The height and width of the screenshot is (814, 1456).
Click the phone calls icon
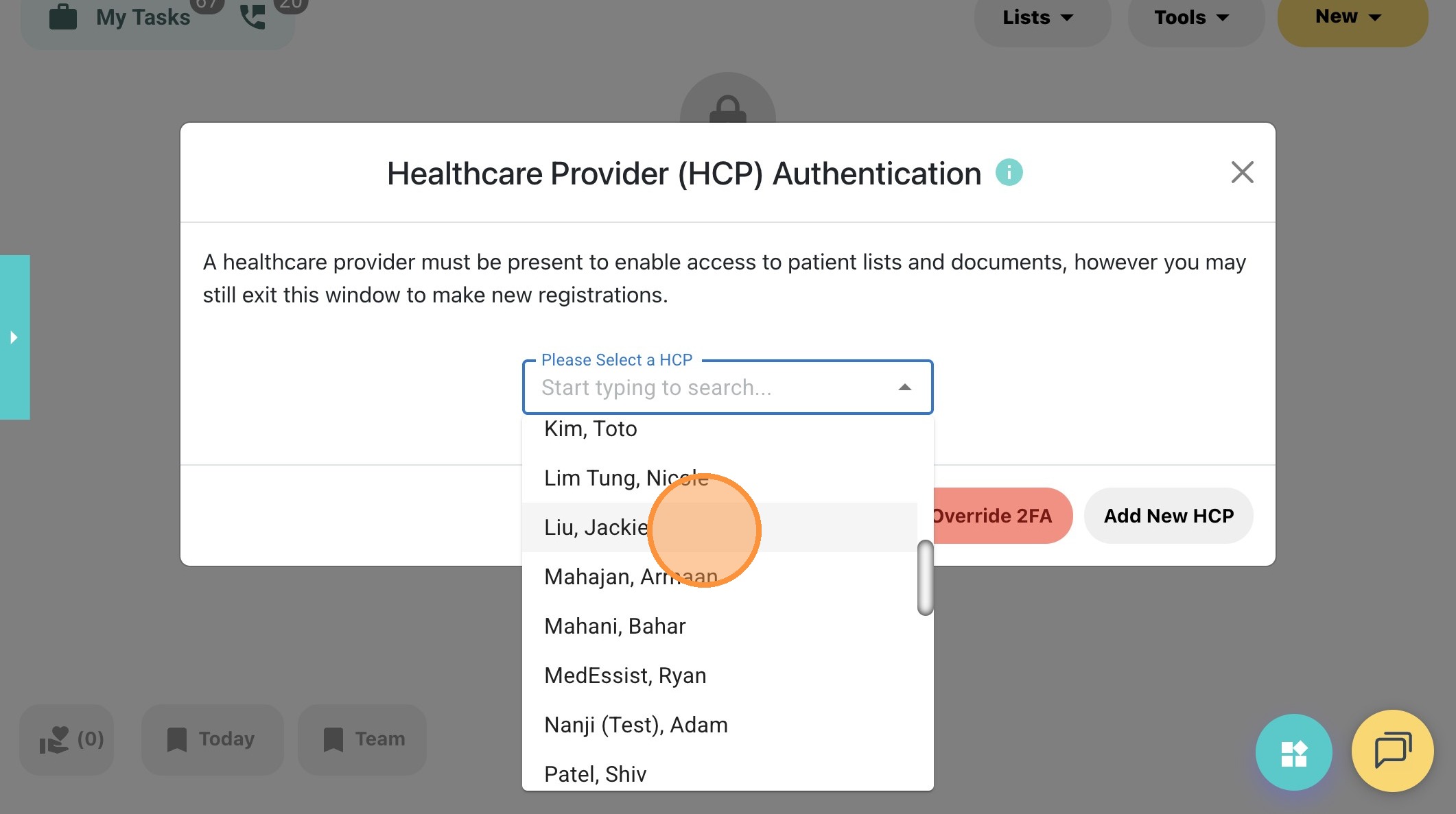[253, 16]
